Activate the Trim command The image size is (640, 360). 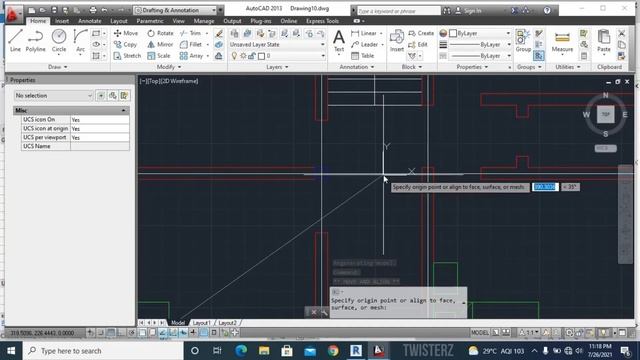pyautogui.click(x=191, y=33)
